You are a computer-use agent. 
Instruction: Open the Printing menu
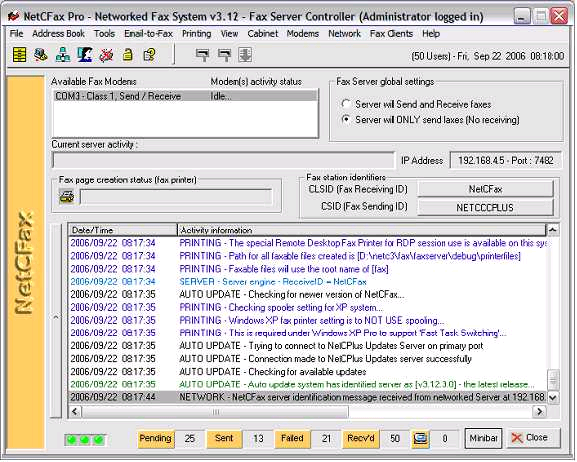(x=197, y=34)
